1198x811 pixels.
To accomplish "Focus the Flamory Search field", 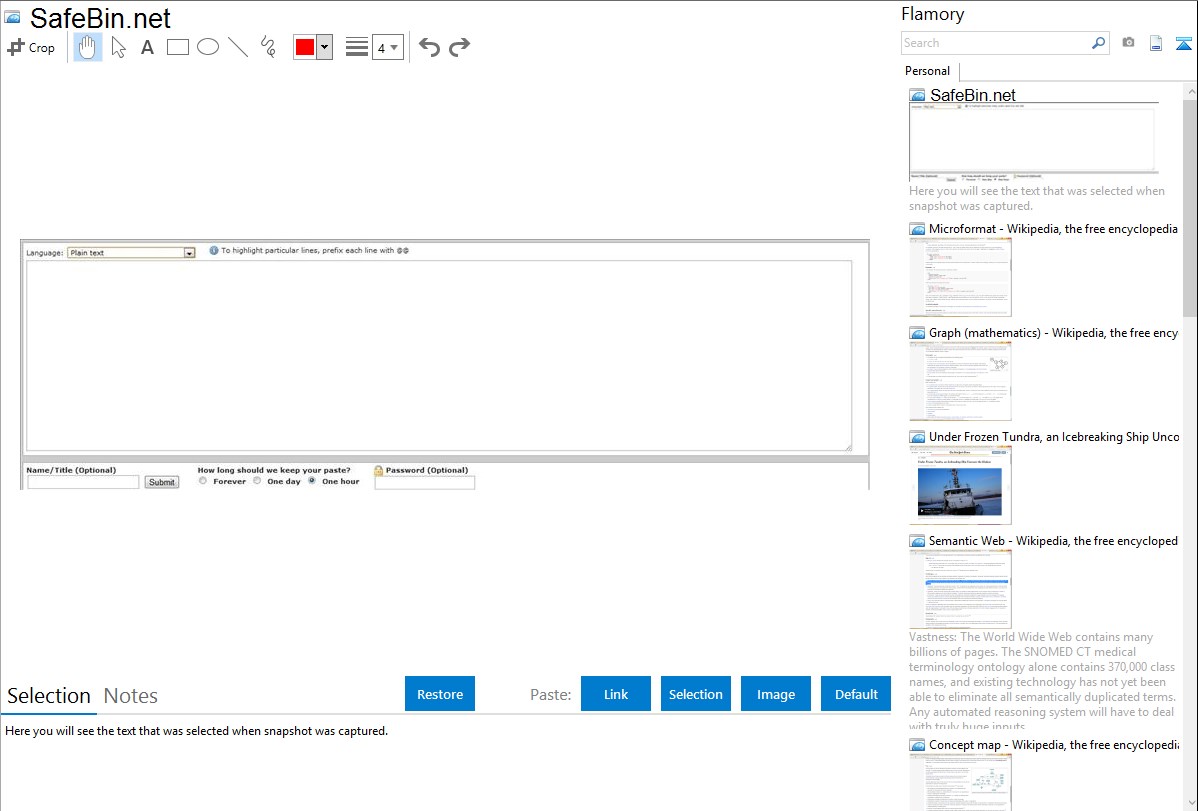I will click(996, 43).
